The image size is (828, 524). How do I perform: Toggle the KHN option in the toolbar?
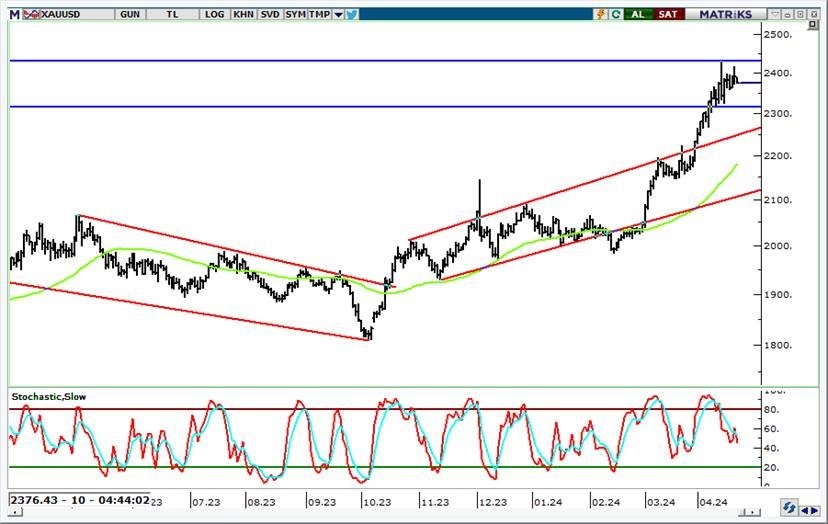pyautogui.click(x=243, y=14)
